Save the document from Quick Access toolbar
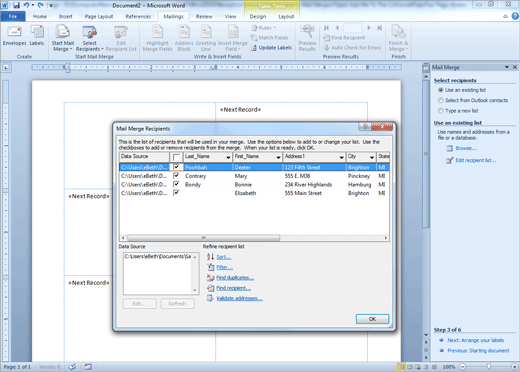 click(x=16, y=5)
